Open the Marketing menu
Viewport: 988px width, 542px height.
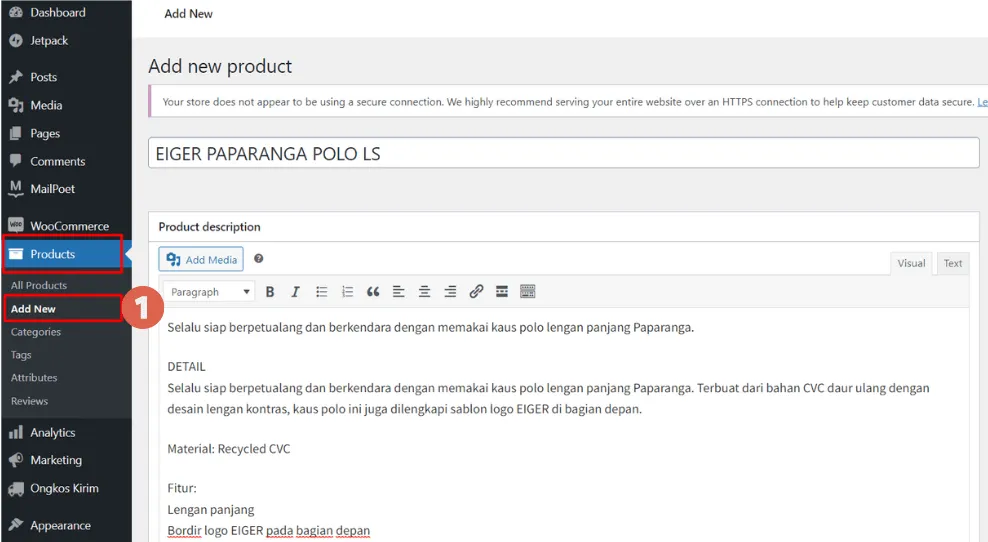[x=56, y=460]
